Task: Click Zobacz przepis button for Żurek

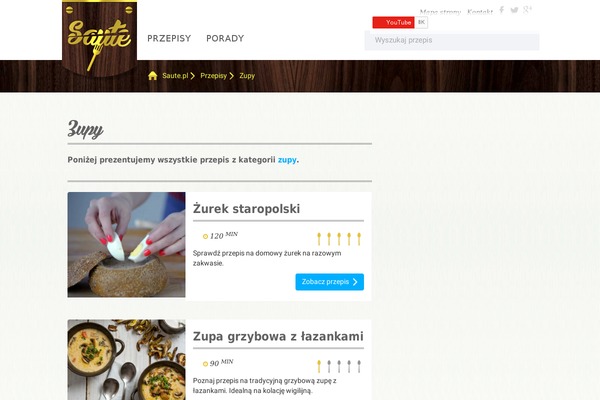Action: [329, 282]
